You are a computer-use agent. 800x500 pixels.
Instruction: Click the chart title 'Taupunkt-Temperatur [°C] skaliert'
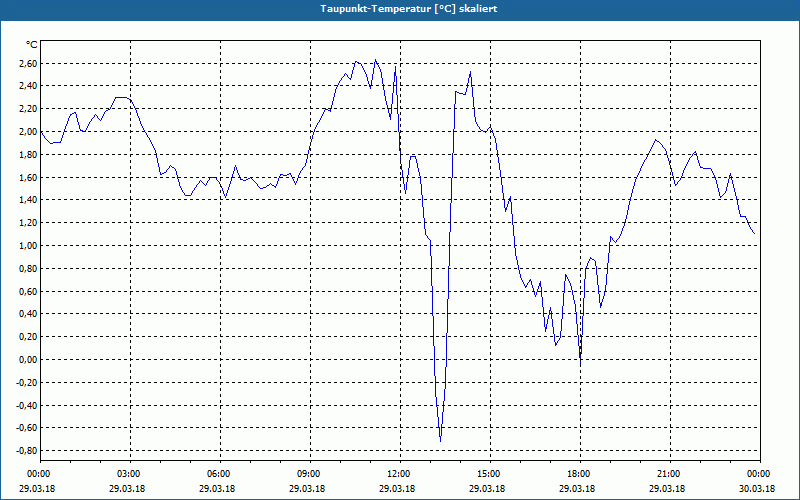click(409, 9)
